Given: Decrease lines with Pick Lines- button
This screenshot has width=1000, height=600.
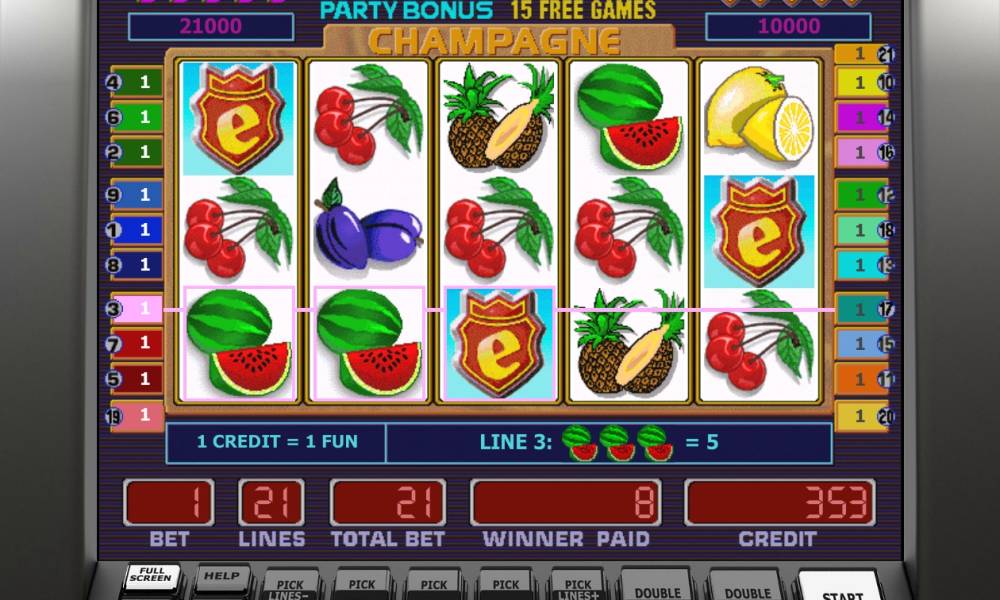Looking at the screenshot, I should [290, 587].
